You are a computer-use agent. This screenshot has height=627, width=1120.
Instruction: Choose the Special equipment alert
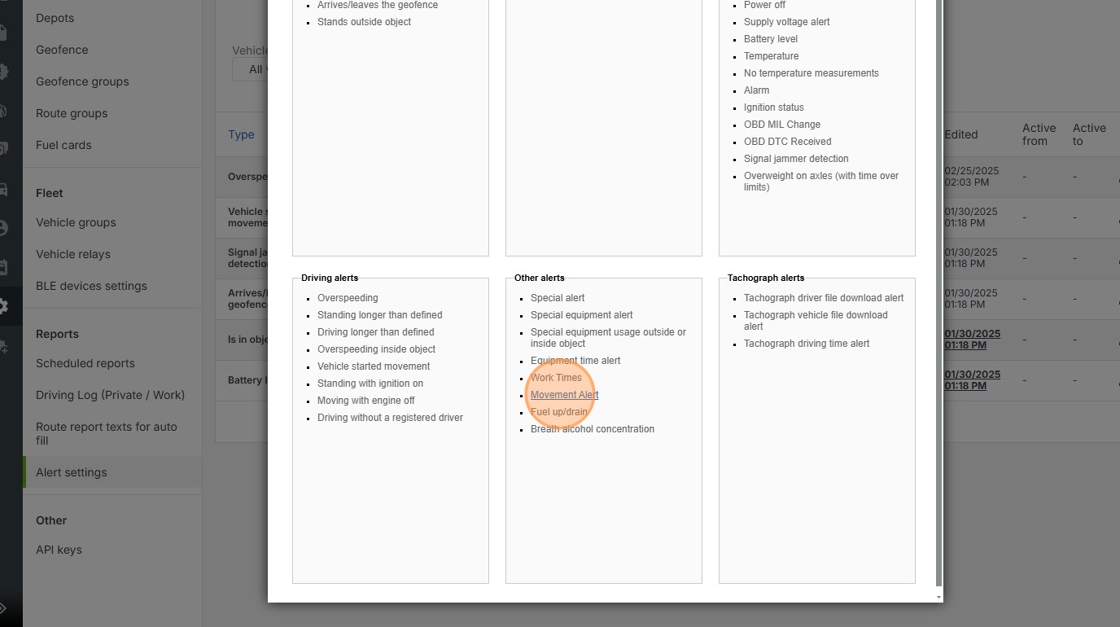click(581, 315)
